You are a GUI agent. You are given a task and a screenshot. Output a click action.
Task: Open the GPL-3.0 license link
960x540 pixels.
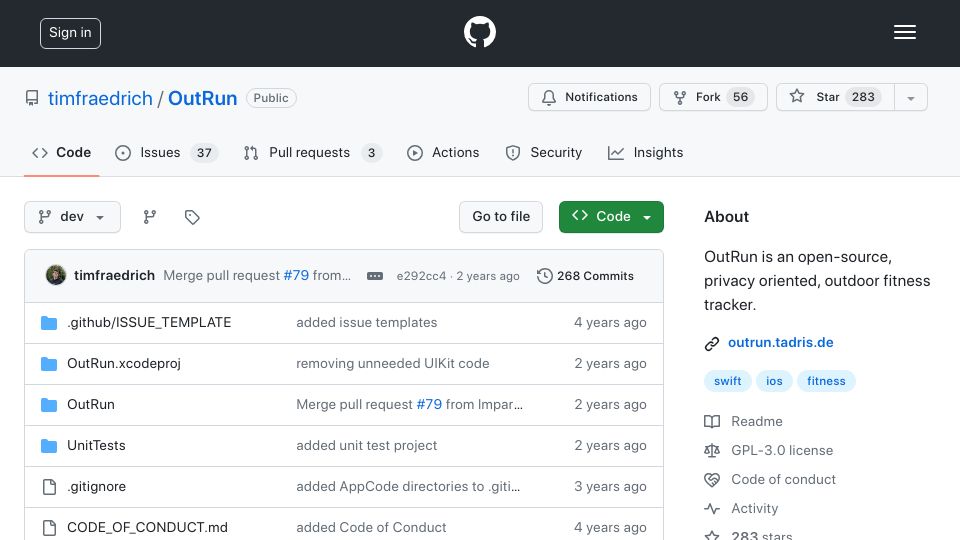point(782,451)
